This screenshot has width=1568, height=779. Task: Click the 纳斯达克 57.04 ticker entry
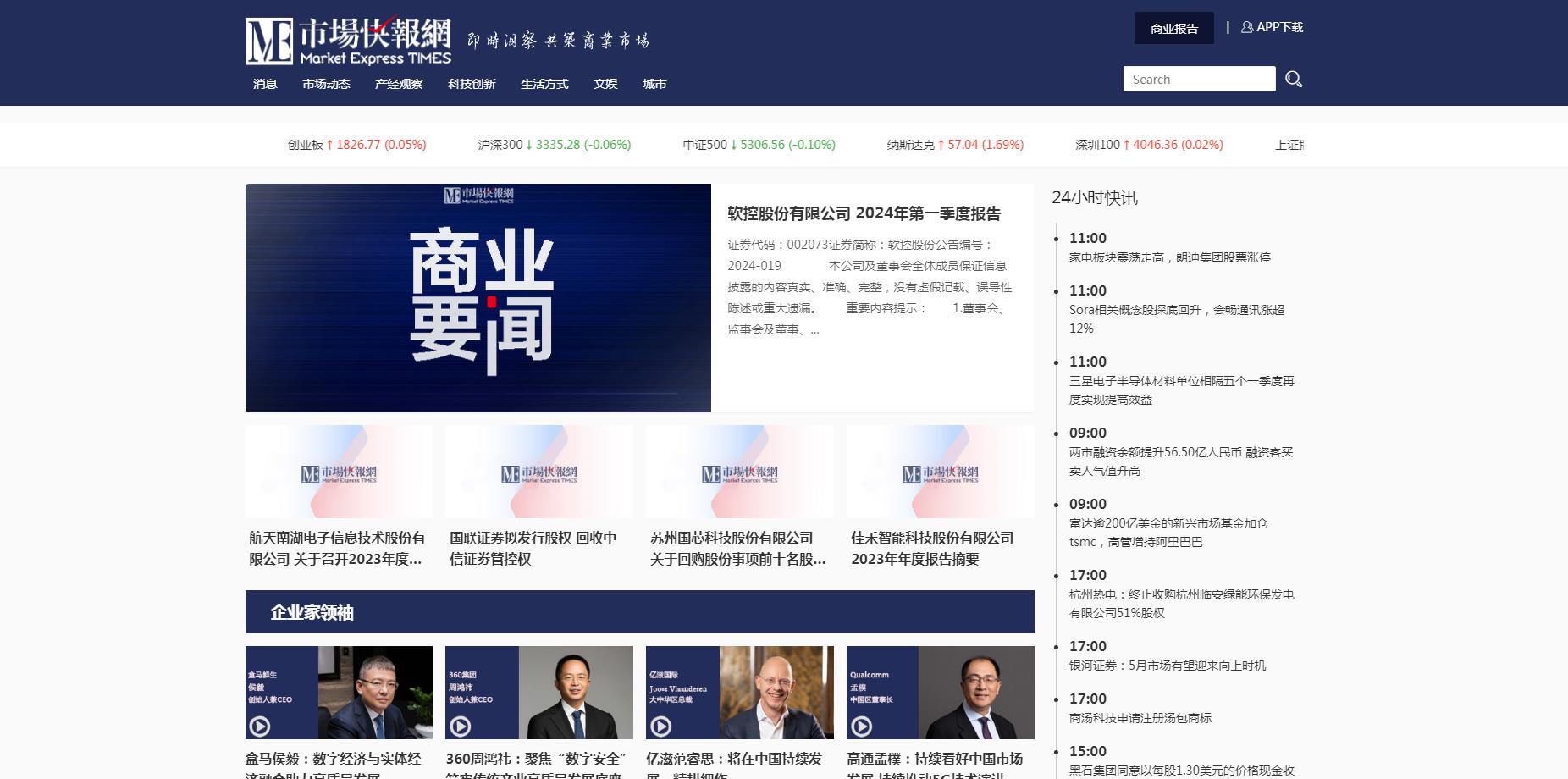click(x=955, y=145)
